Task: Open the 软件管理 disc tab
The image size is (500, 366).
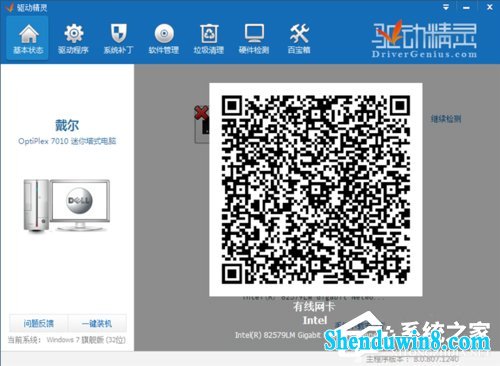Action: 164,38
